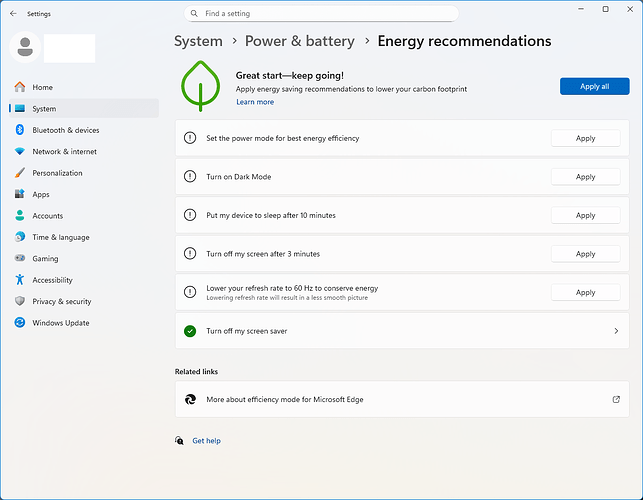Click the Find a setting search box

322,14
